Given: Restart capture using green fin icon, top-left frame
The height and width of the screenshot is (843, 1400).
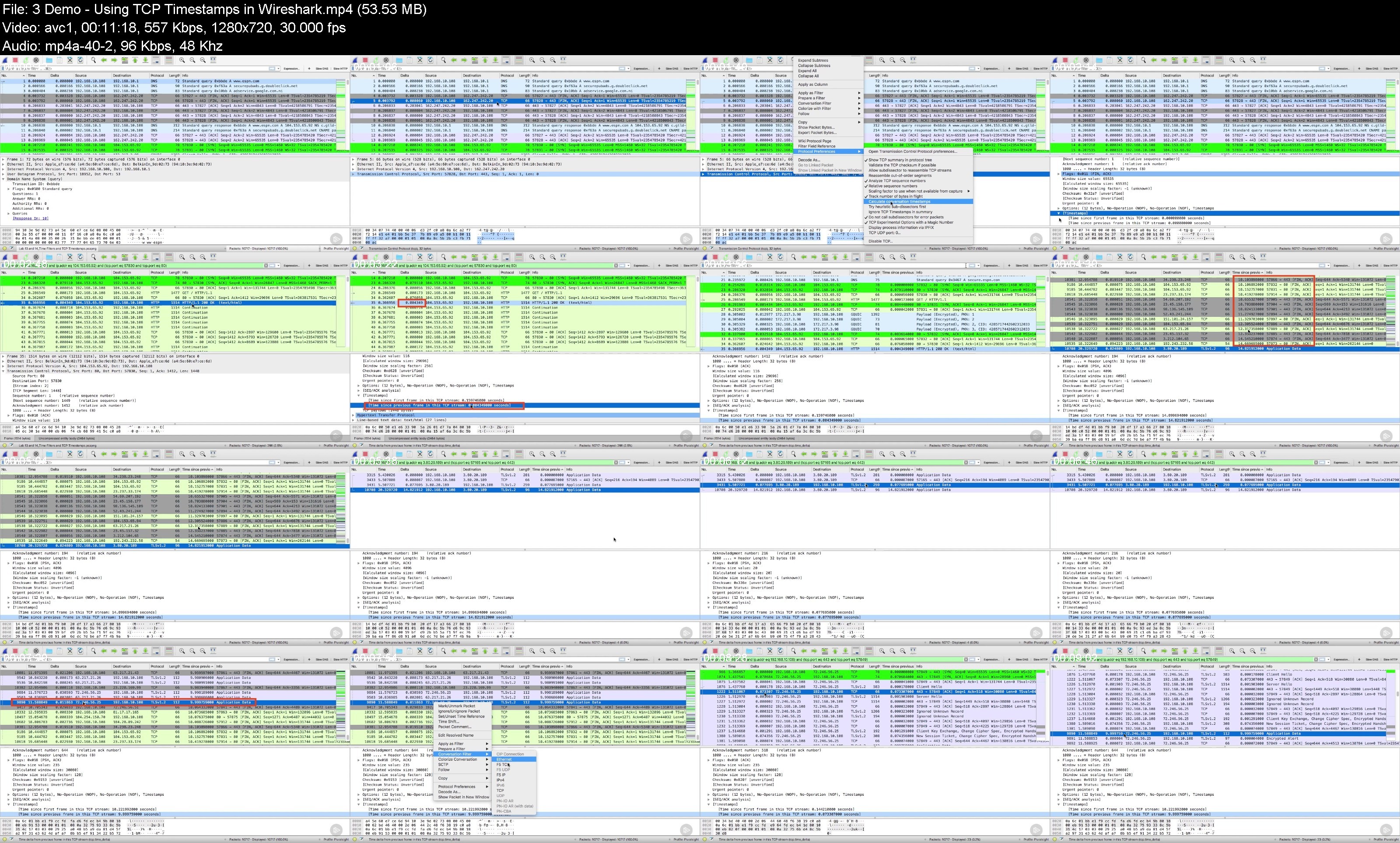Looking at the screenshot, I should [x=25, y=60].
